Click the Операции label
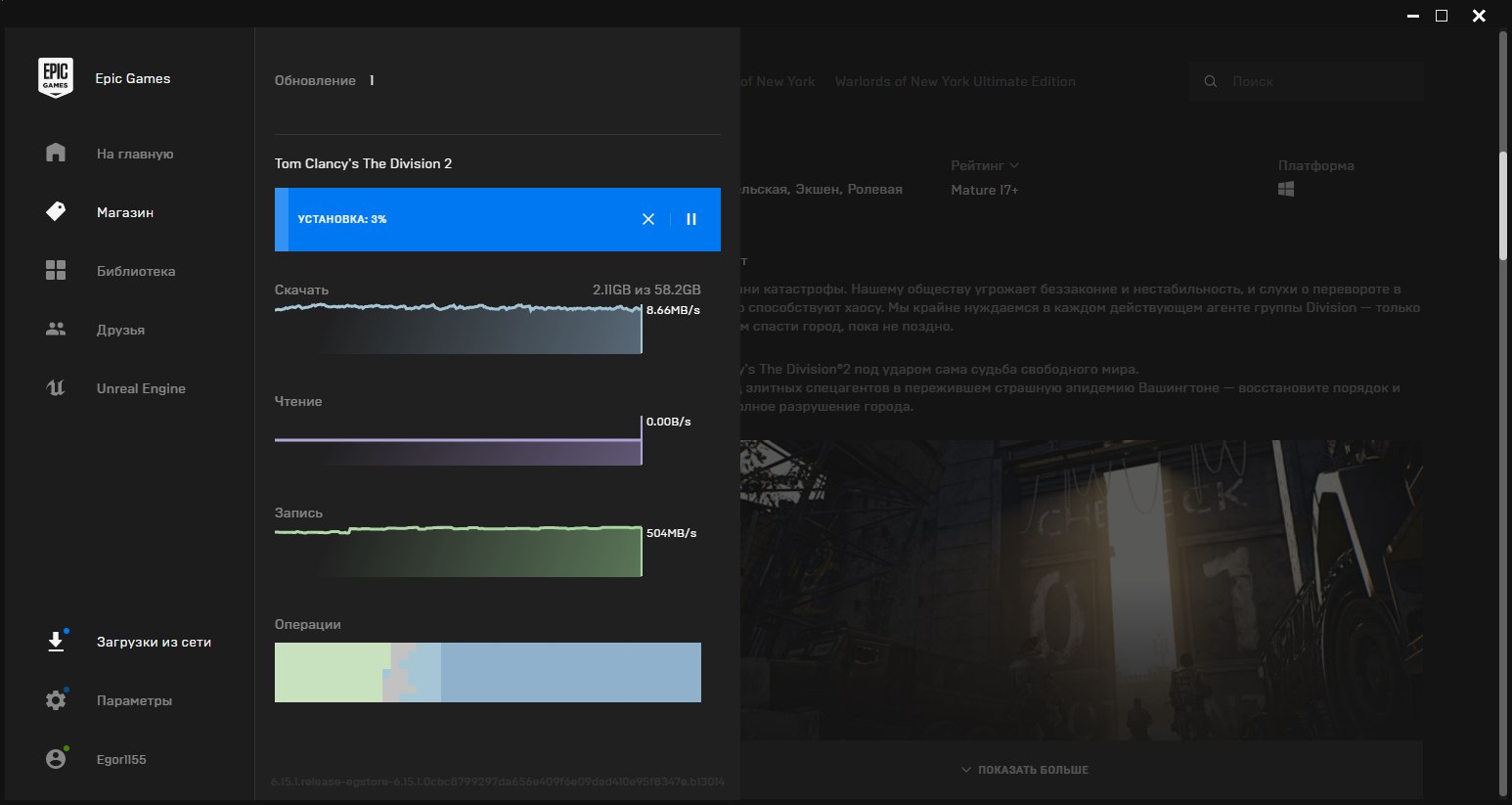This screenshot has height=805, width=1512. click(308, 624)
